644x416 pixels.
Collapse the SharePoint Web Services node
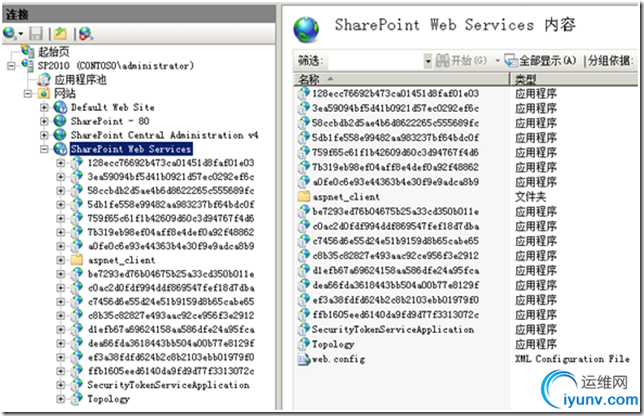(44, 149)
